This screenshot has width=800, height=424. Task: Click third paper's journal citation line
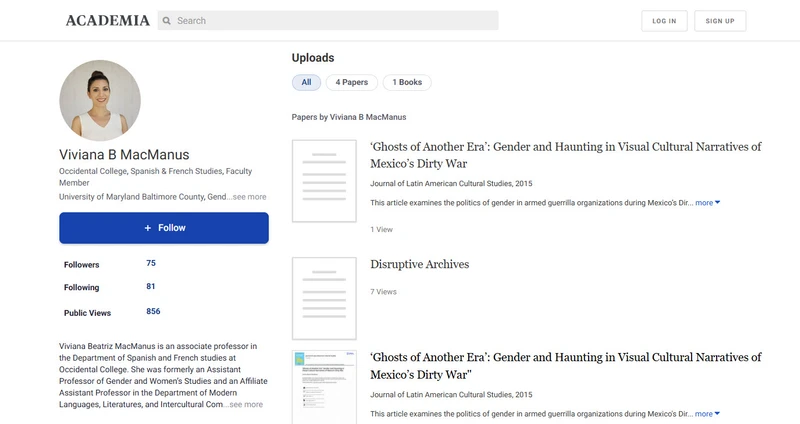(x=451, y=395)
